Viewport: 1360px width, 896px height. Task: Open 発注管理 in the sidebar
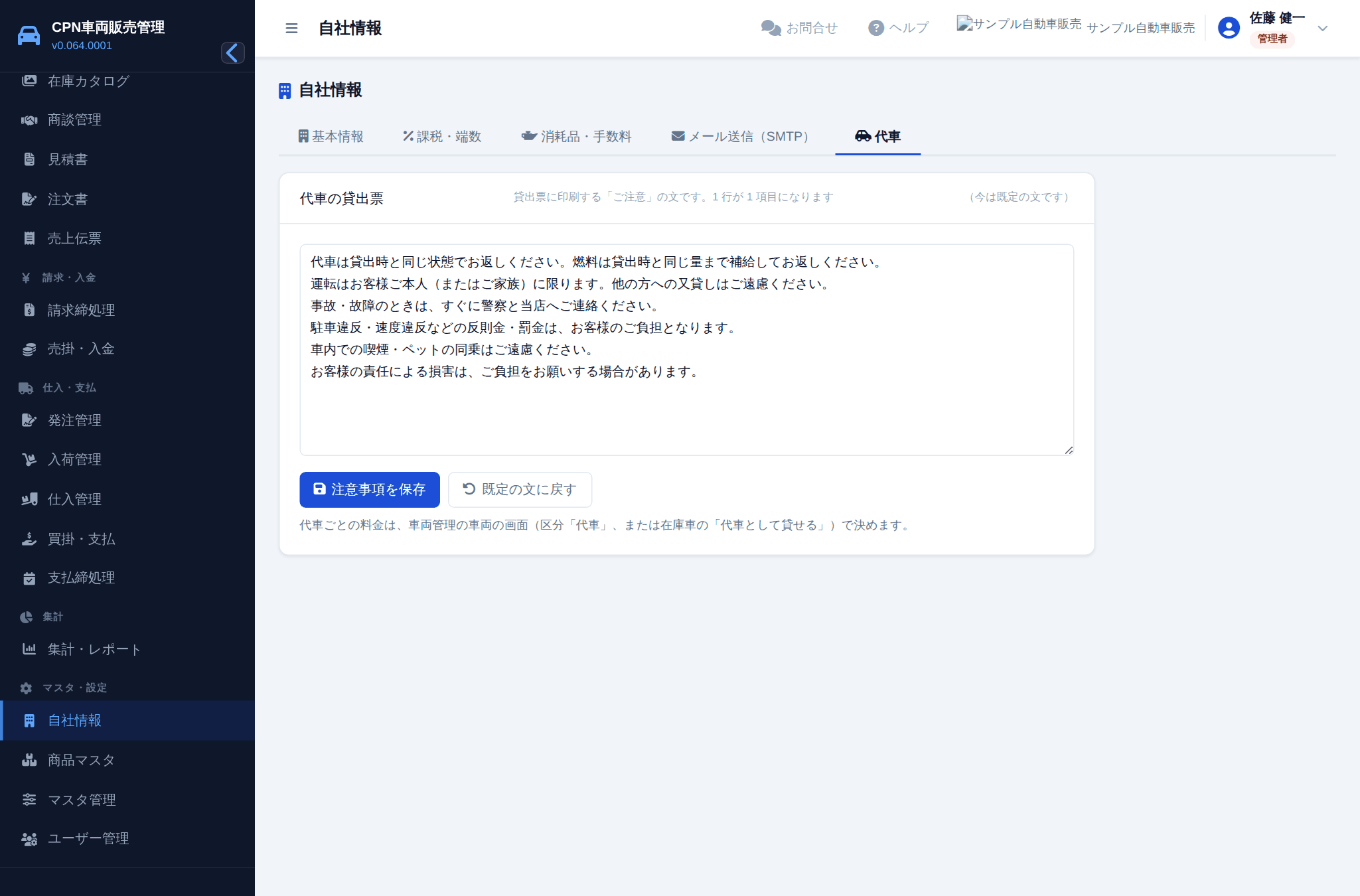click(x=127, y=420)
